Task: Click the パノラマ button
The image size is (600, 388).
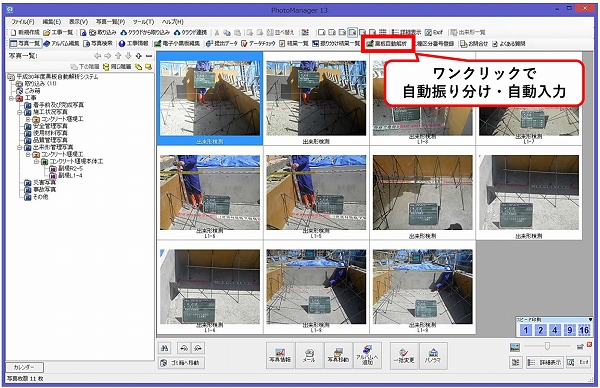Action: coord(433,355)
